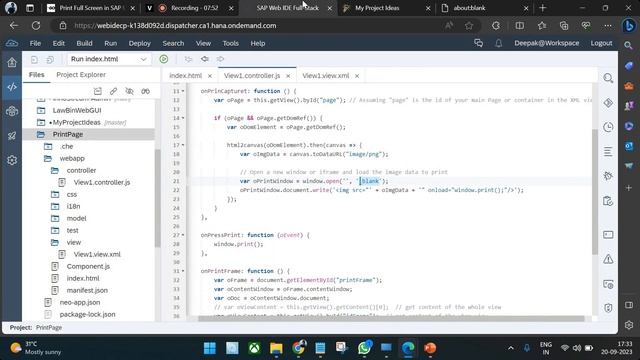Viewport: 640px width, 360px height.
Task: Switch to the View1.view.xml editor tab
Action: pyautogui.click(x=326, y=76)
